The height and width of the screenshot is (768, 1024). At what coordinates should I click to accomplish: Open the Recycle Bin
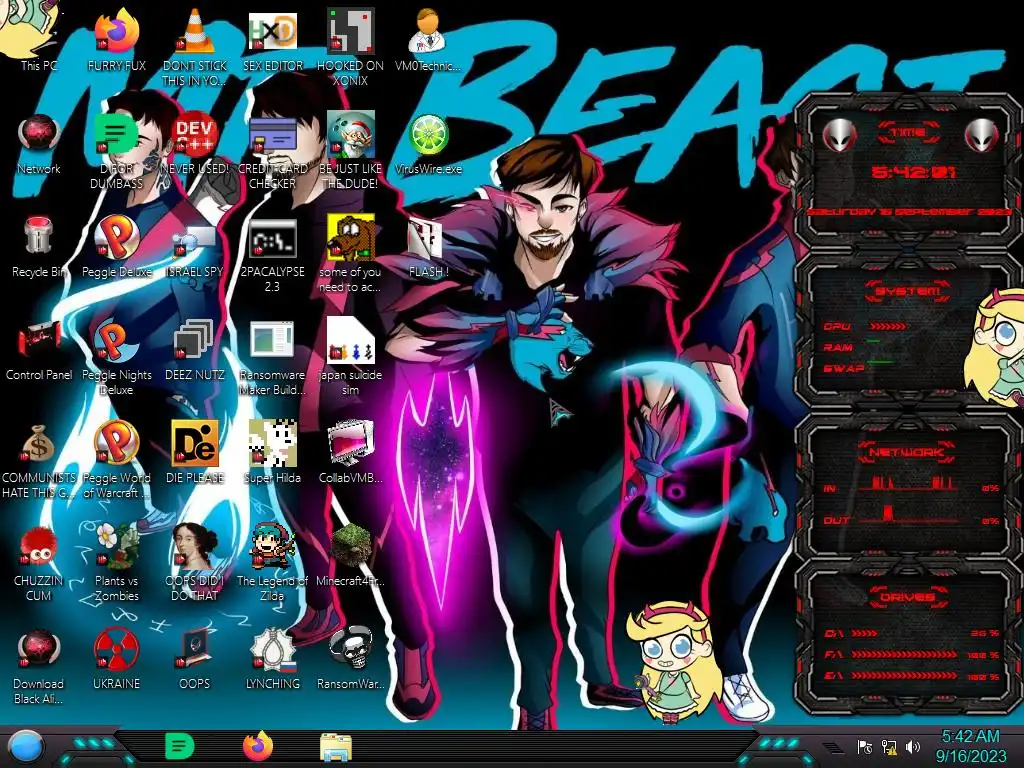point(38,247)
